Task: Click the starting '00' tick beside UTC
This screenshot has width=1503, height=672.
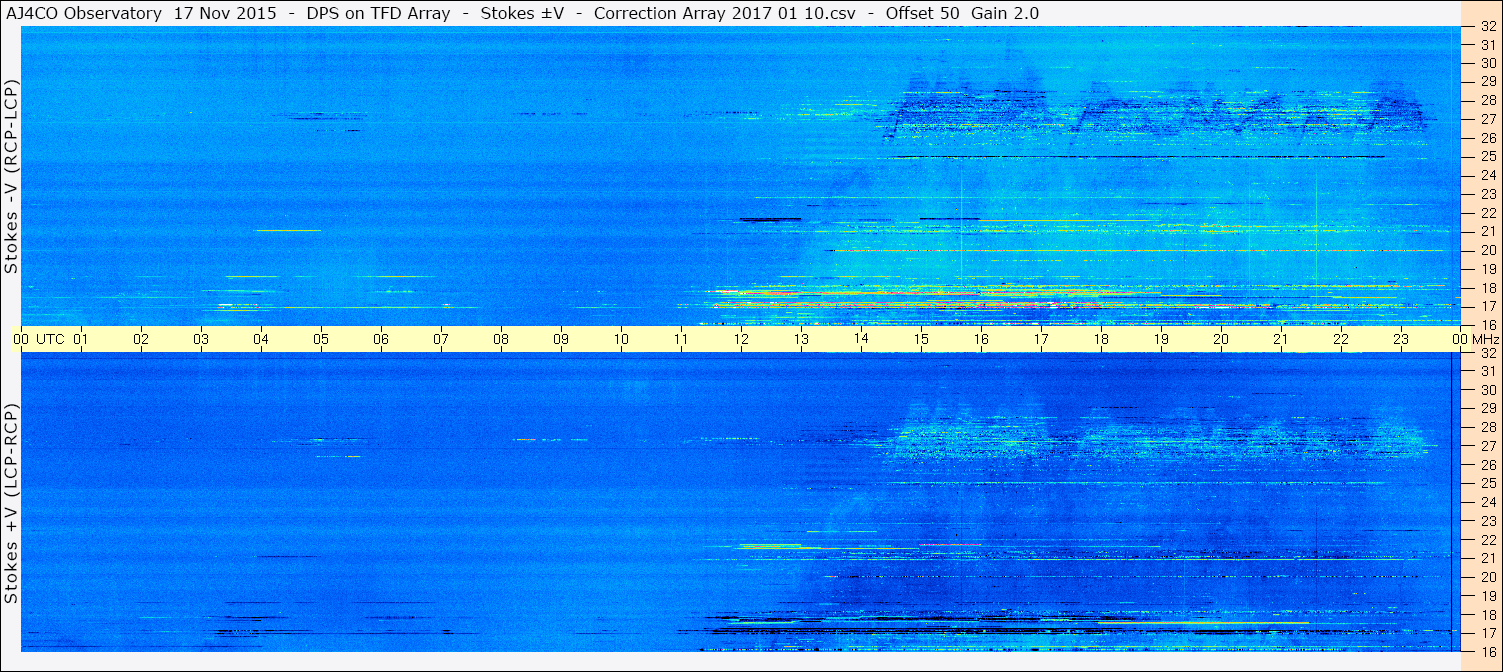Action: [21, 339]
